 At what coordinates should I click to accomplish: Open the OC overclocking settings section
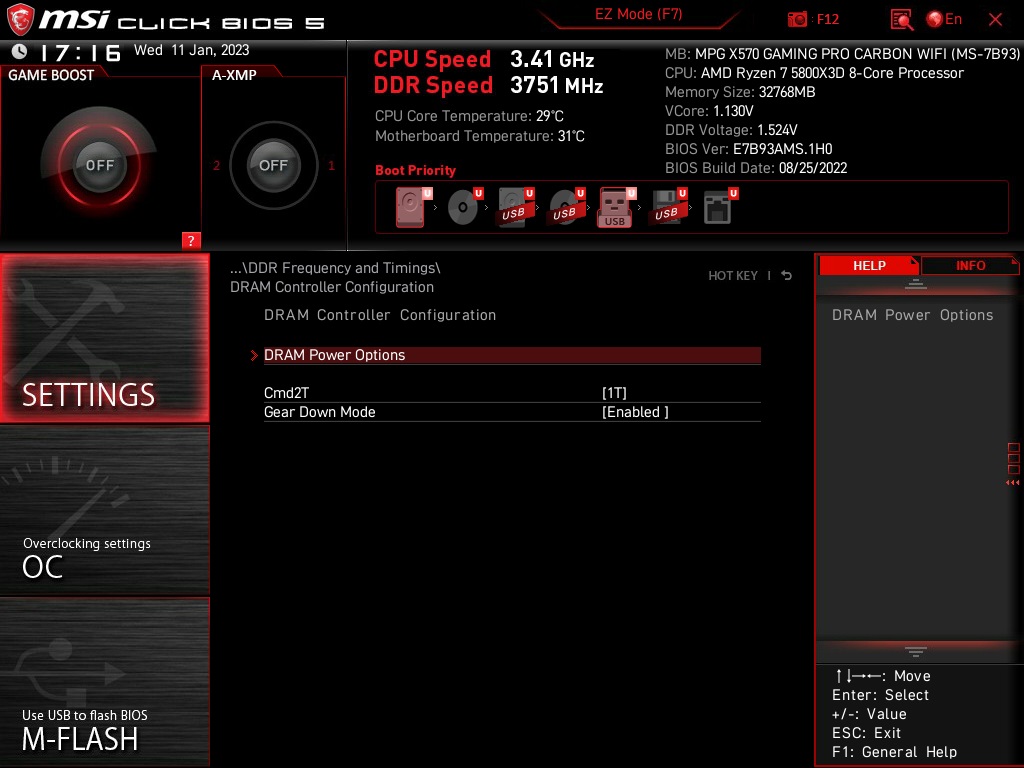point(104,511)
